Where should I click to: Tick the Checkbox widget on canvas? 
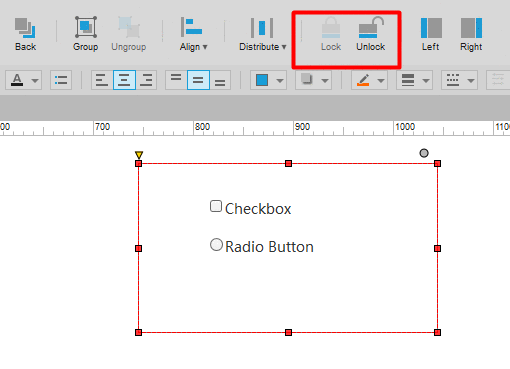point(216,206)
